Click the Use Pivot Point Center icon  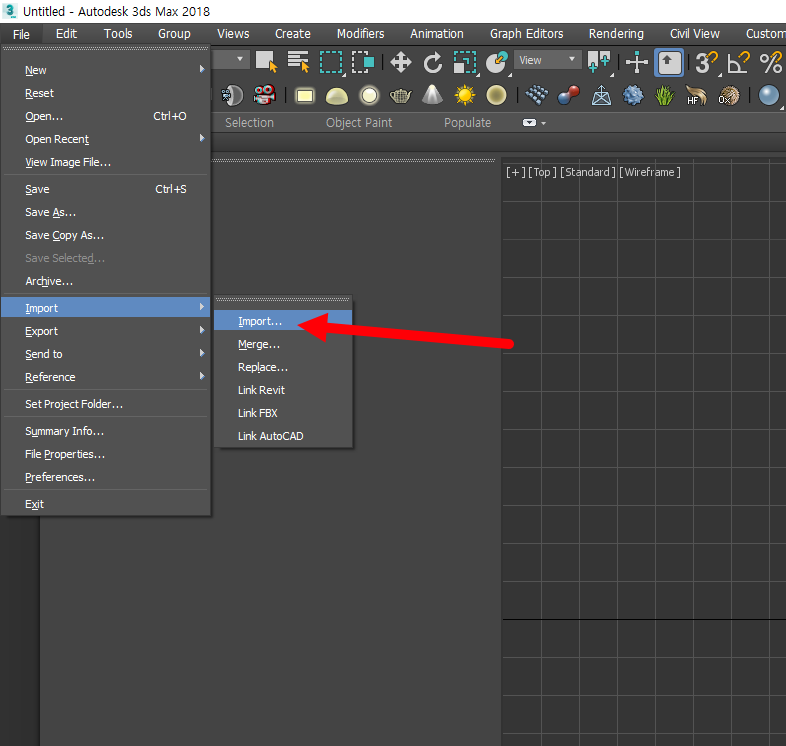600,63
